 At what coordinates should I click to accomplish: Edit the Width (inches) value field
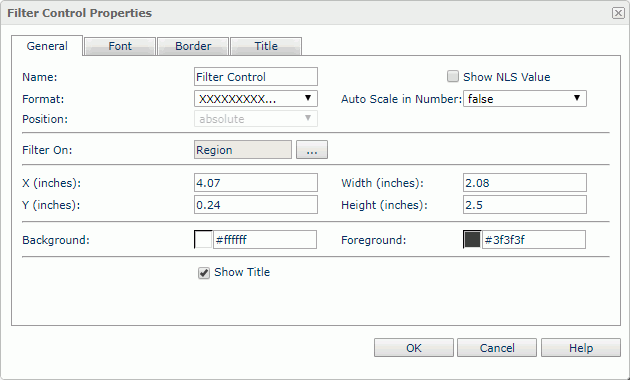[525, 183]
